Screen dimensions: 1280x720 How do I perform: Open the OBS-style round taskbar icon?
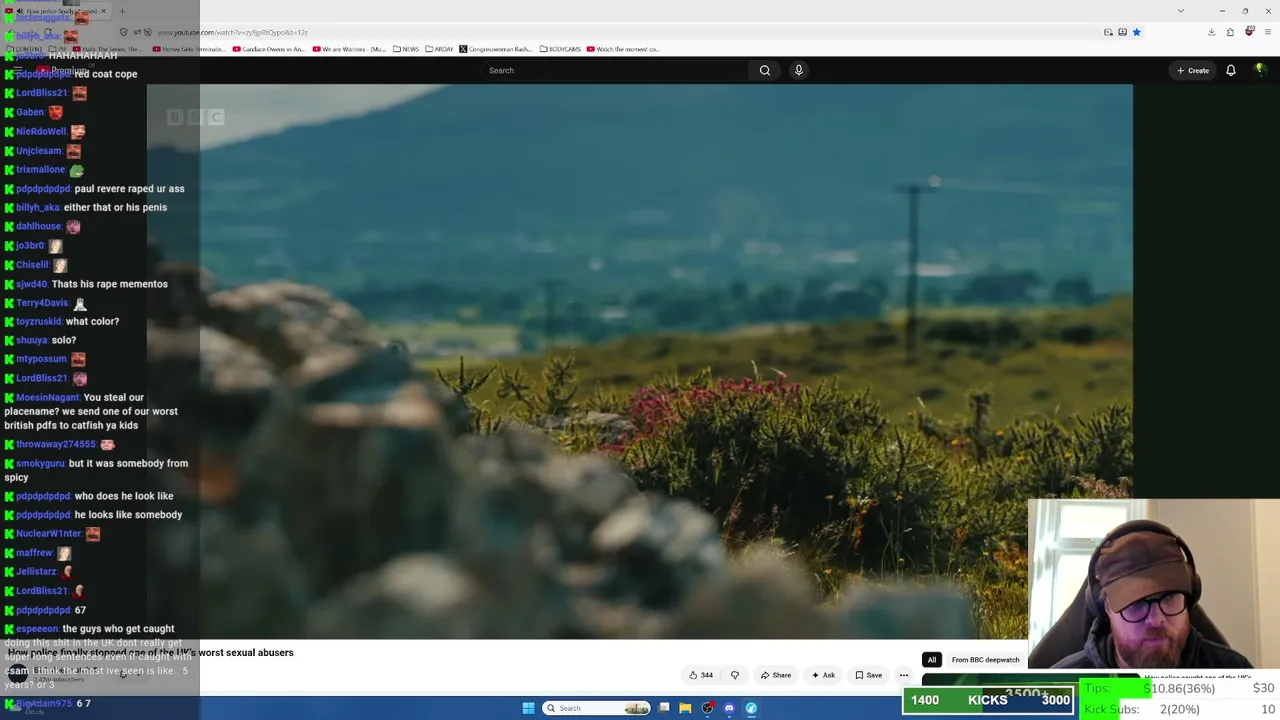point(707,708)
